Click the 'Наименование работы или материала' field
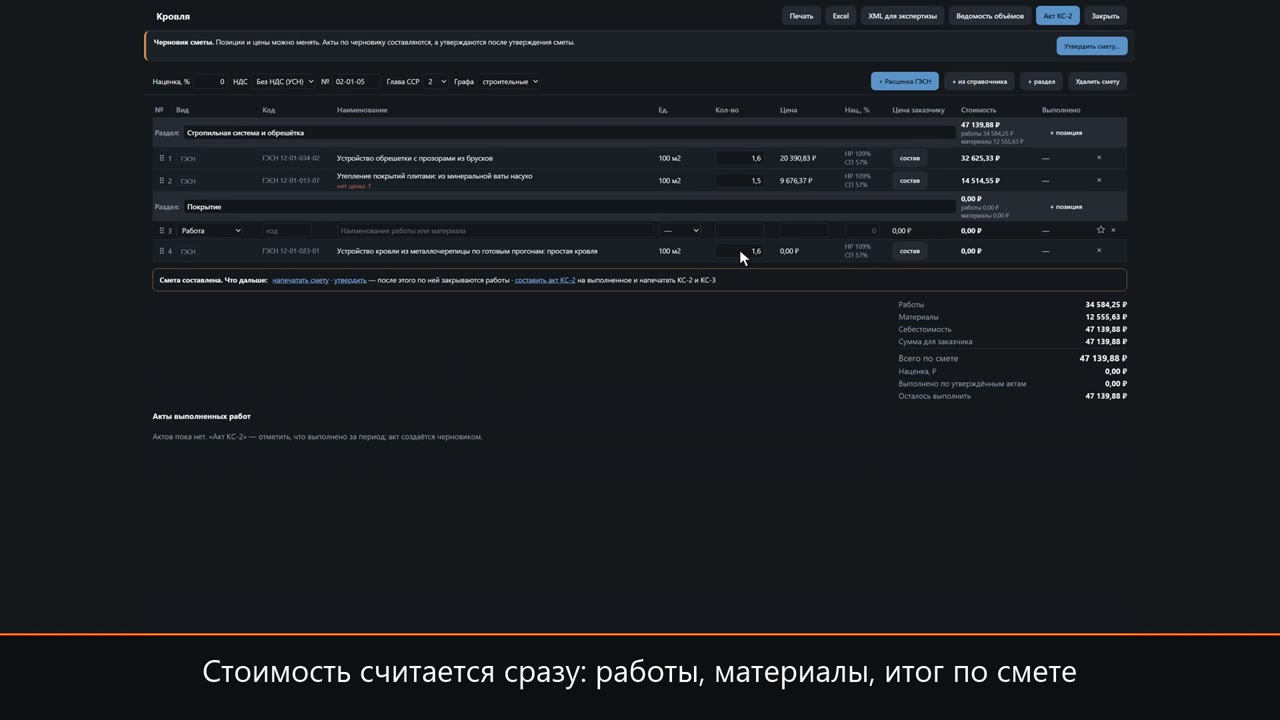 [x=495, y=230]
